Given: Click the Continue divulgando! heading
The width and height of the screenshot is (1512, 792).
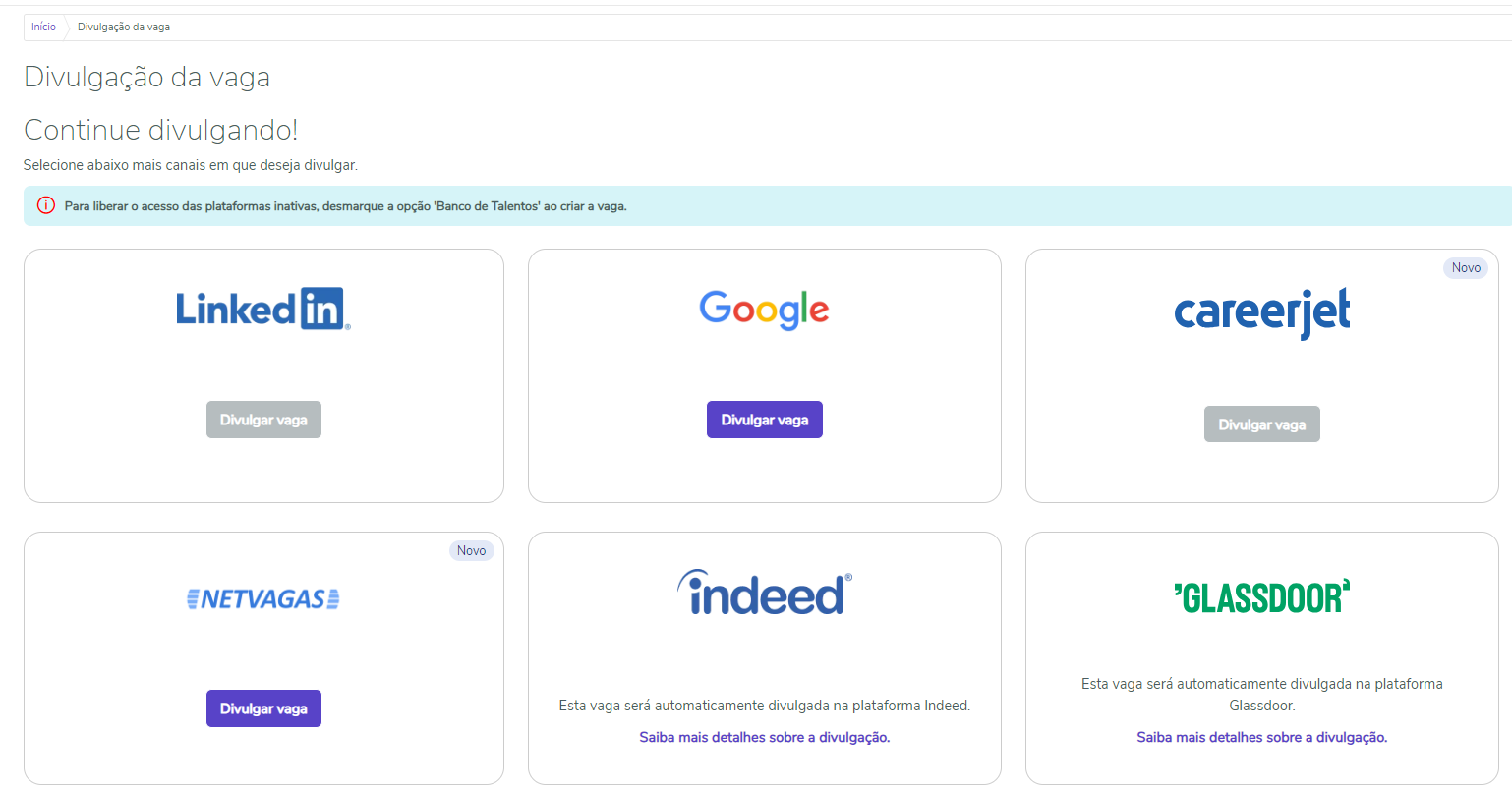Looking at the screenshot, I should click(160, 130).
